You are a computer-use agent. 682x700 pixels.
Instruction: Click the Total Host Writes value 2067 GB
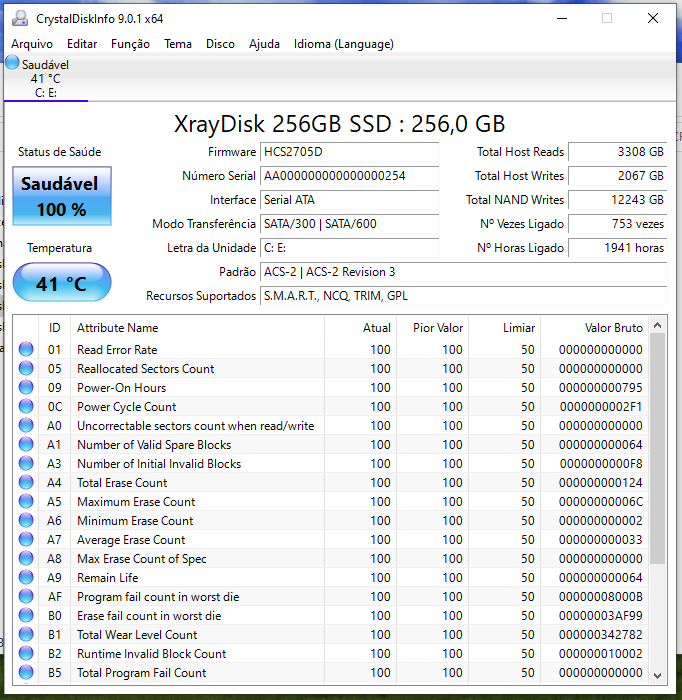coord(618,176)
